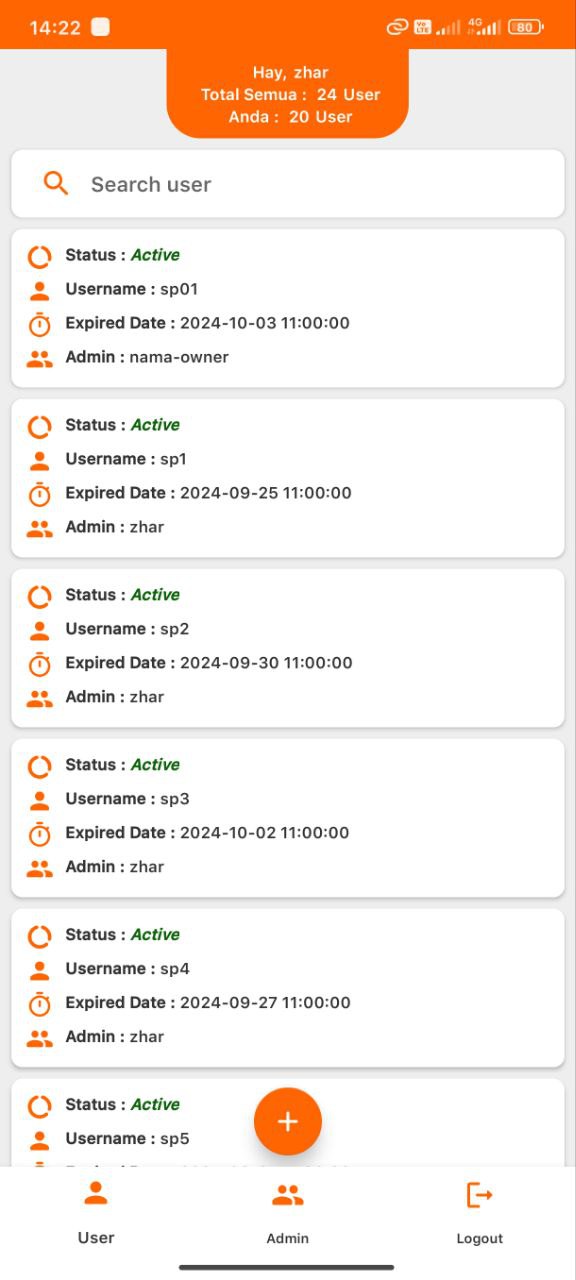Open the user card for sp01
This screenshot has width=576, height=1280.
(288, 308)
